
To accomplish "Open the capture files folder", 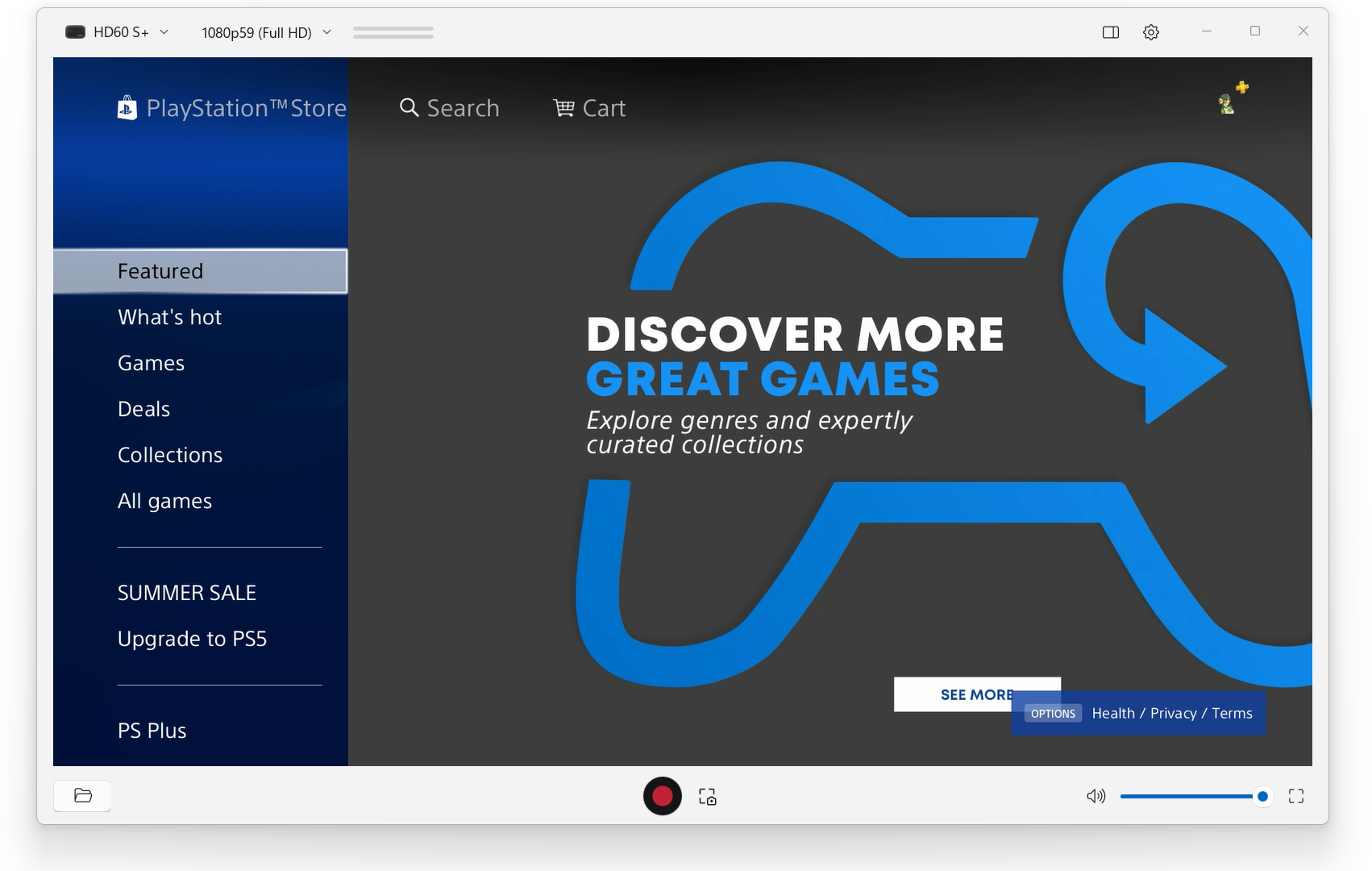I will click(81, 795).
